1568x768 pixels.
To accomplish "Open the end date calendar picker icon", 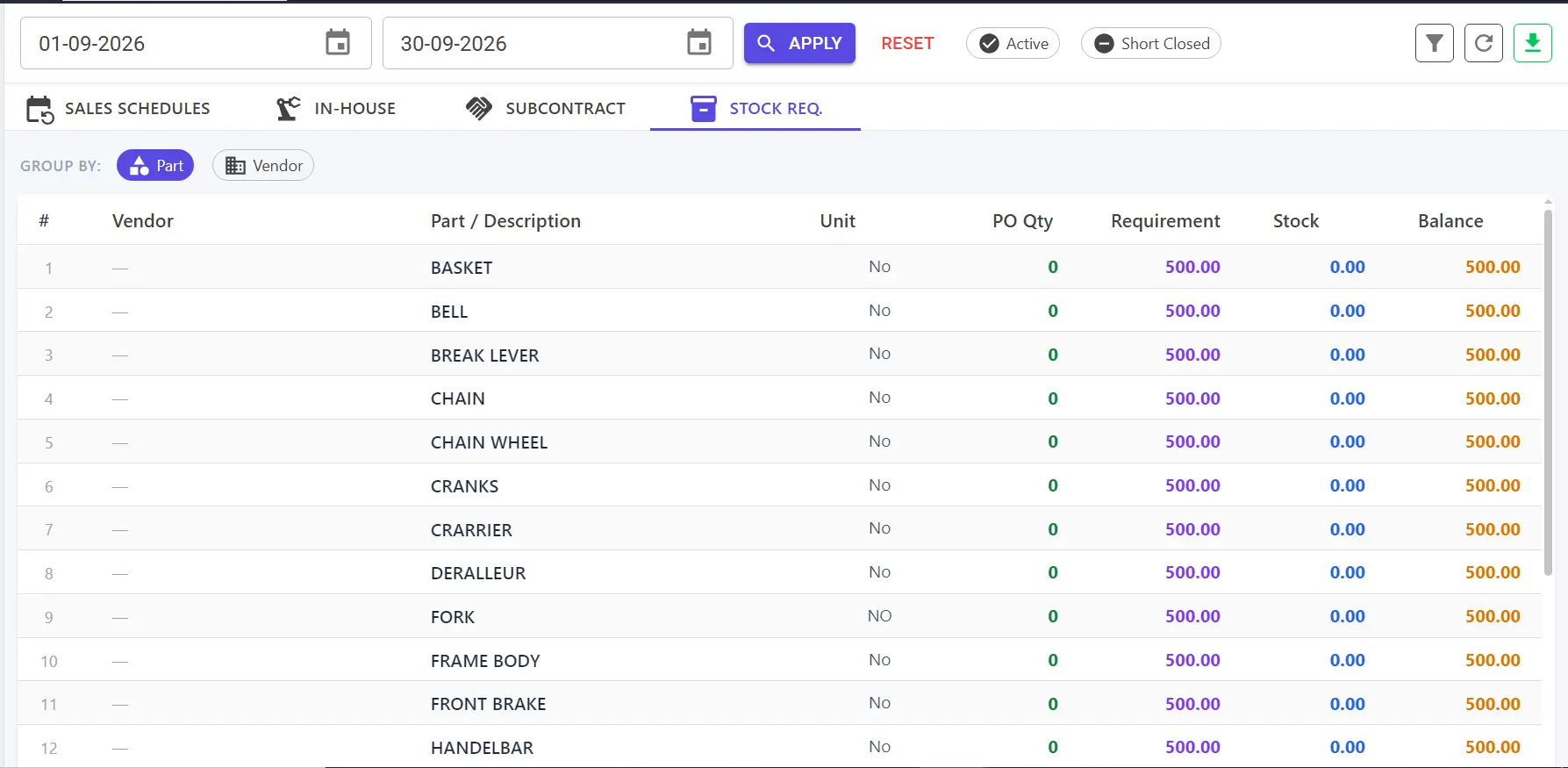I will pyautogui.click(x=699, y=42).
